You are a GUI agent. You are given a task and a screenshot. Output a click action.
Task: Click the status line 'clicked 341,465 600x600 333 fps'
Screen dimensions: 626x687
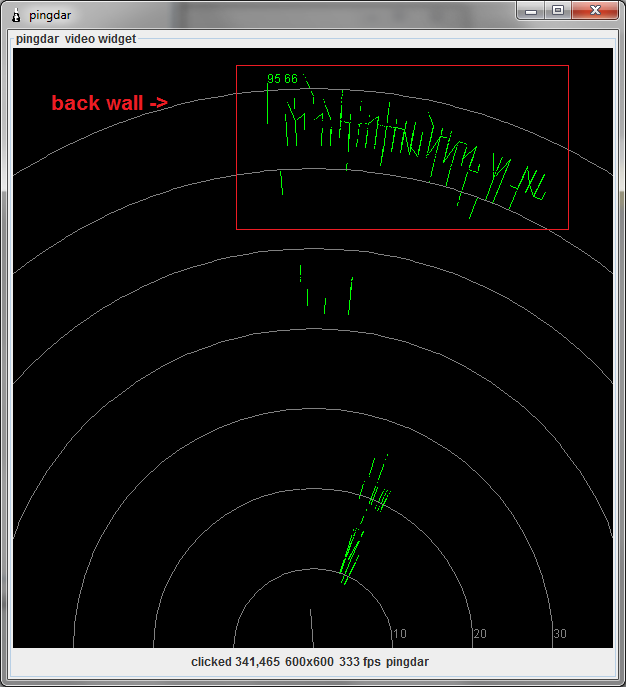point(286,662)
